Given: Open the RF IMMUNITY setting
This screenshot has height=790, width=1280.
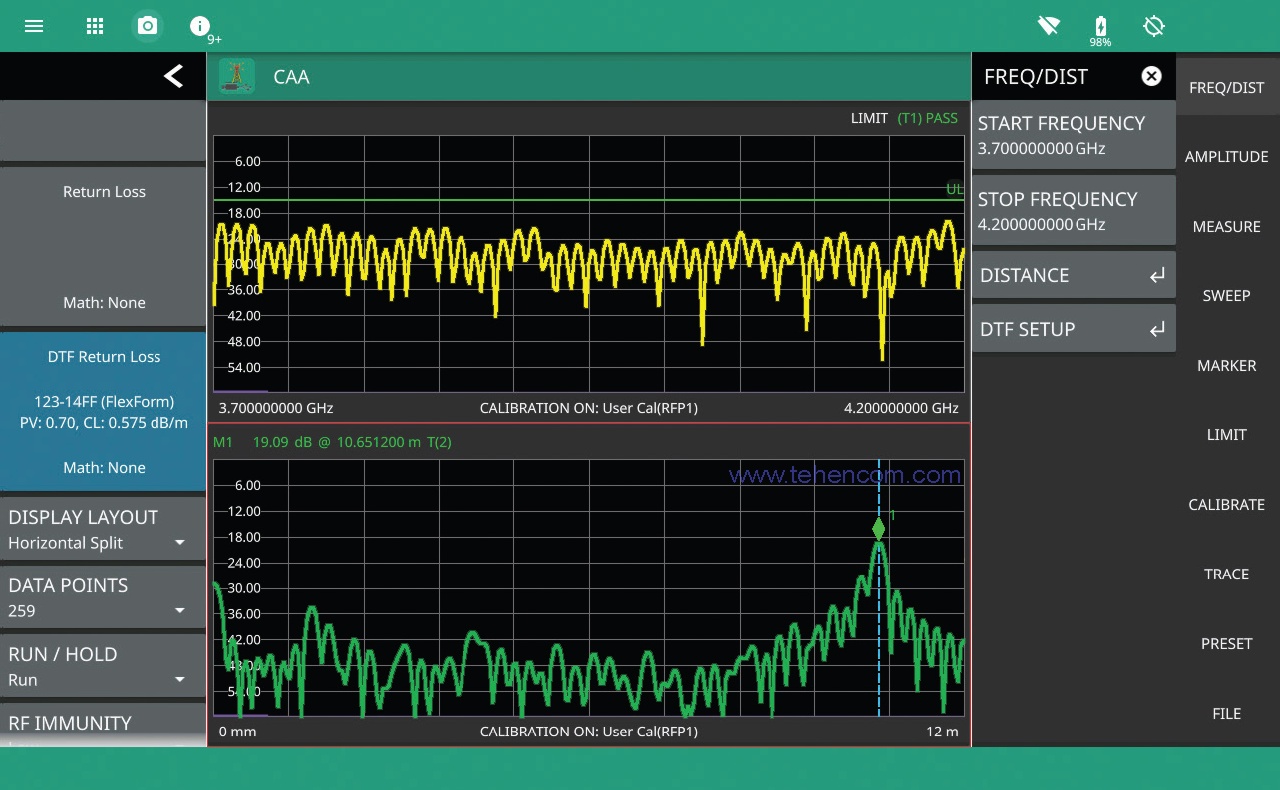Looking at the screenshot, I should tap(103, 725).
